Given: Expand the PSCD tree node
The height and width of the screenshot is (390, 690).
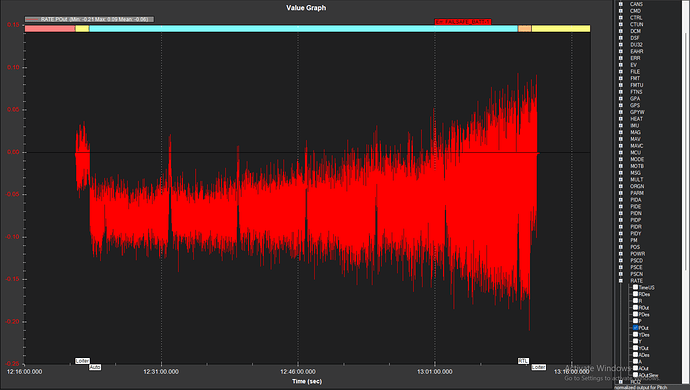Looking at the screenshot, I should (621, 260).
